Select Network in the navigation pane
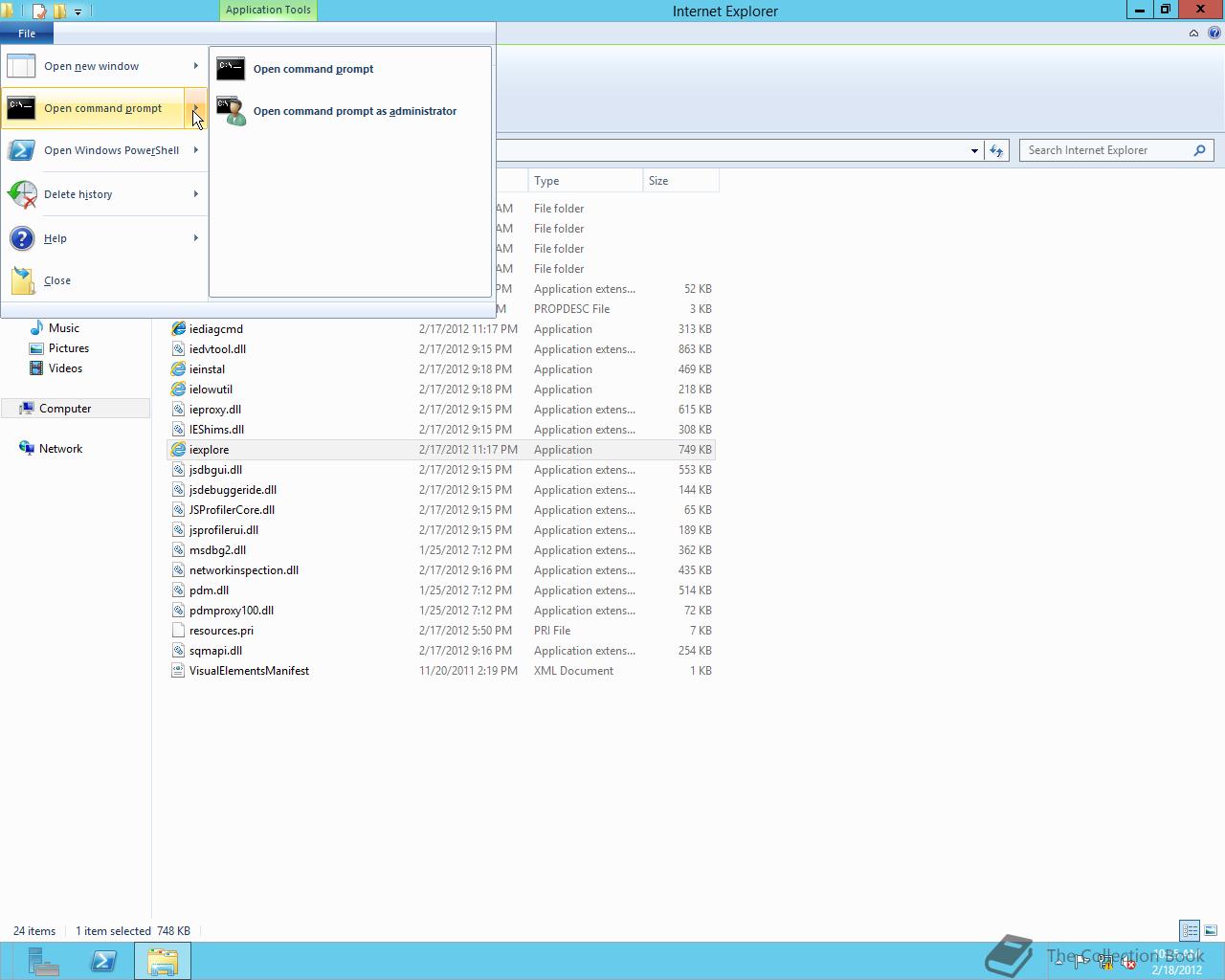The width and height of the screenshot is (1225, 980). 60,449
